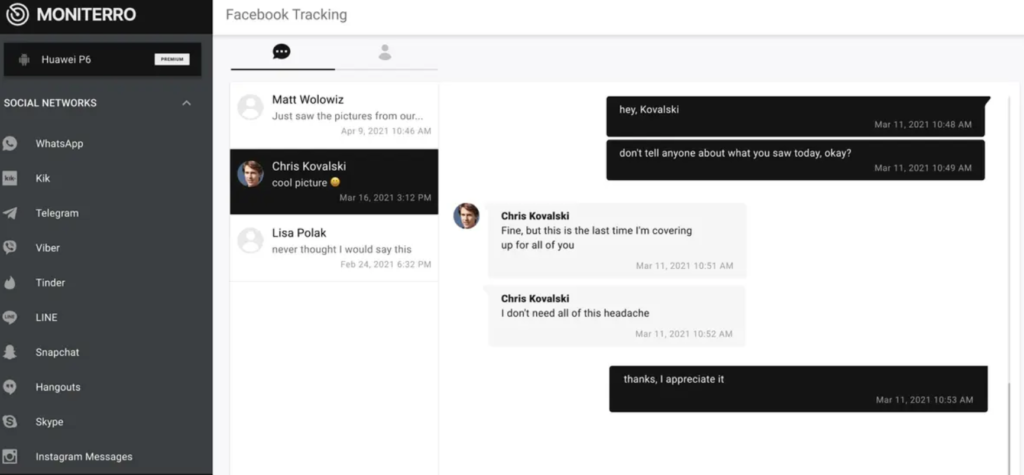Go to Viber tracking label
Viewport: 1024px width, 475px height.
pos(48,248)
